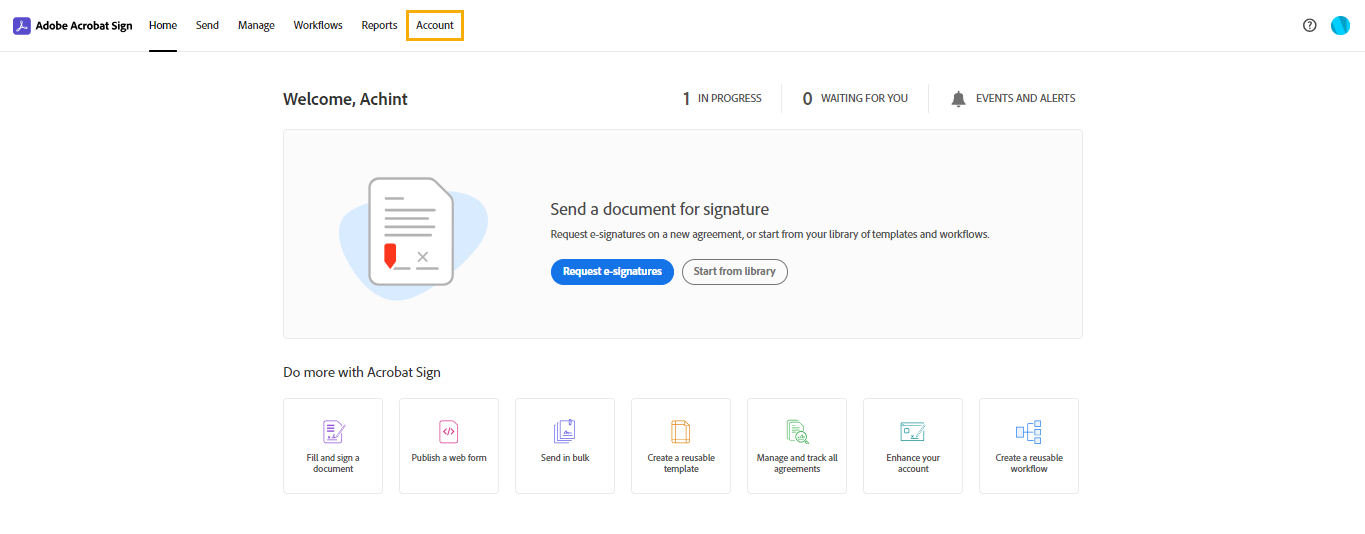Click the "Send in bulk" label
Screen dimensions: 1365x534
565,458
